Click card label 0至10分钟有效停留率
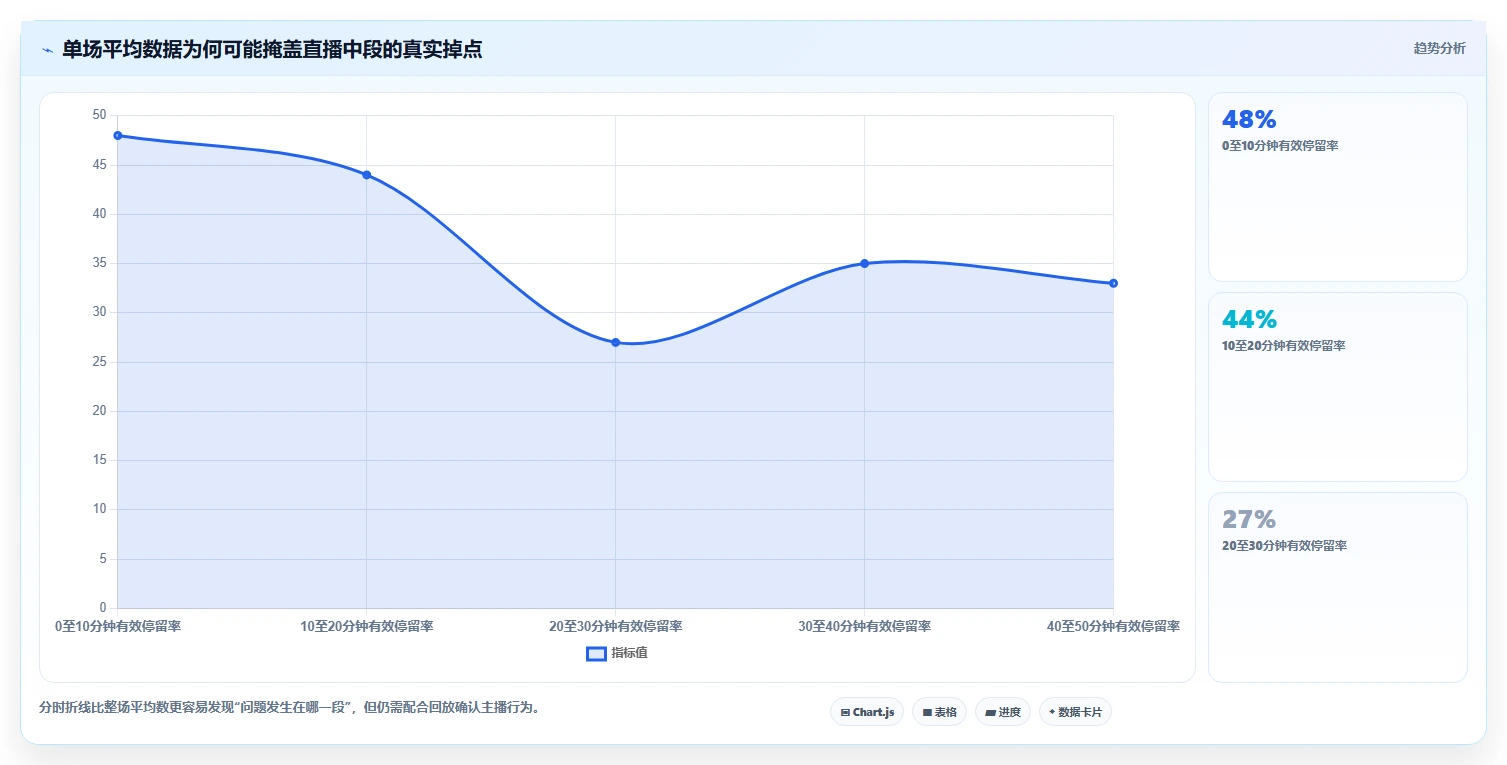1507x765 pixels. (x=1280, y=146)
